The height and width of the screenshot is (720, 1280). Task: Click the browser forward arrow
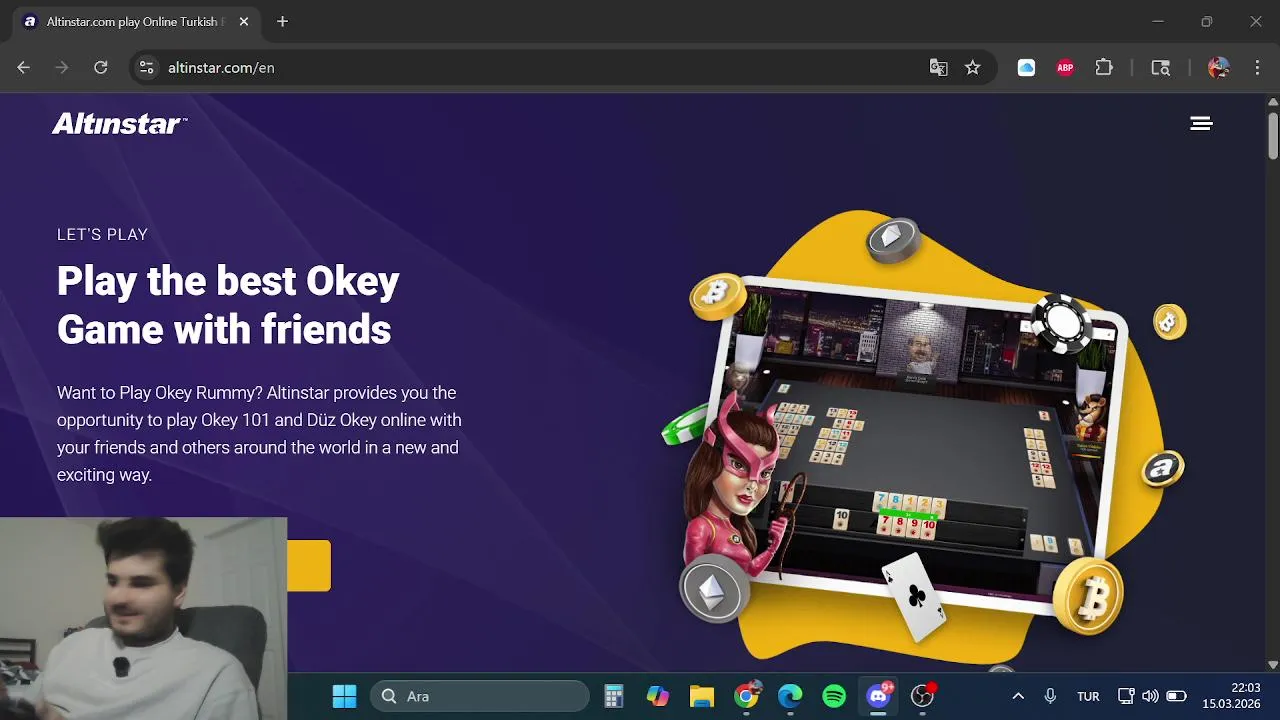[62, 67]
